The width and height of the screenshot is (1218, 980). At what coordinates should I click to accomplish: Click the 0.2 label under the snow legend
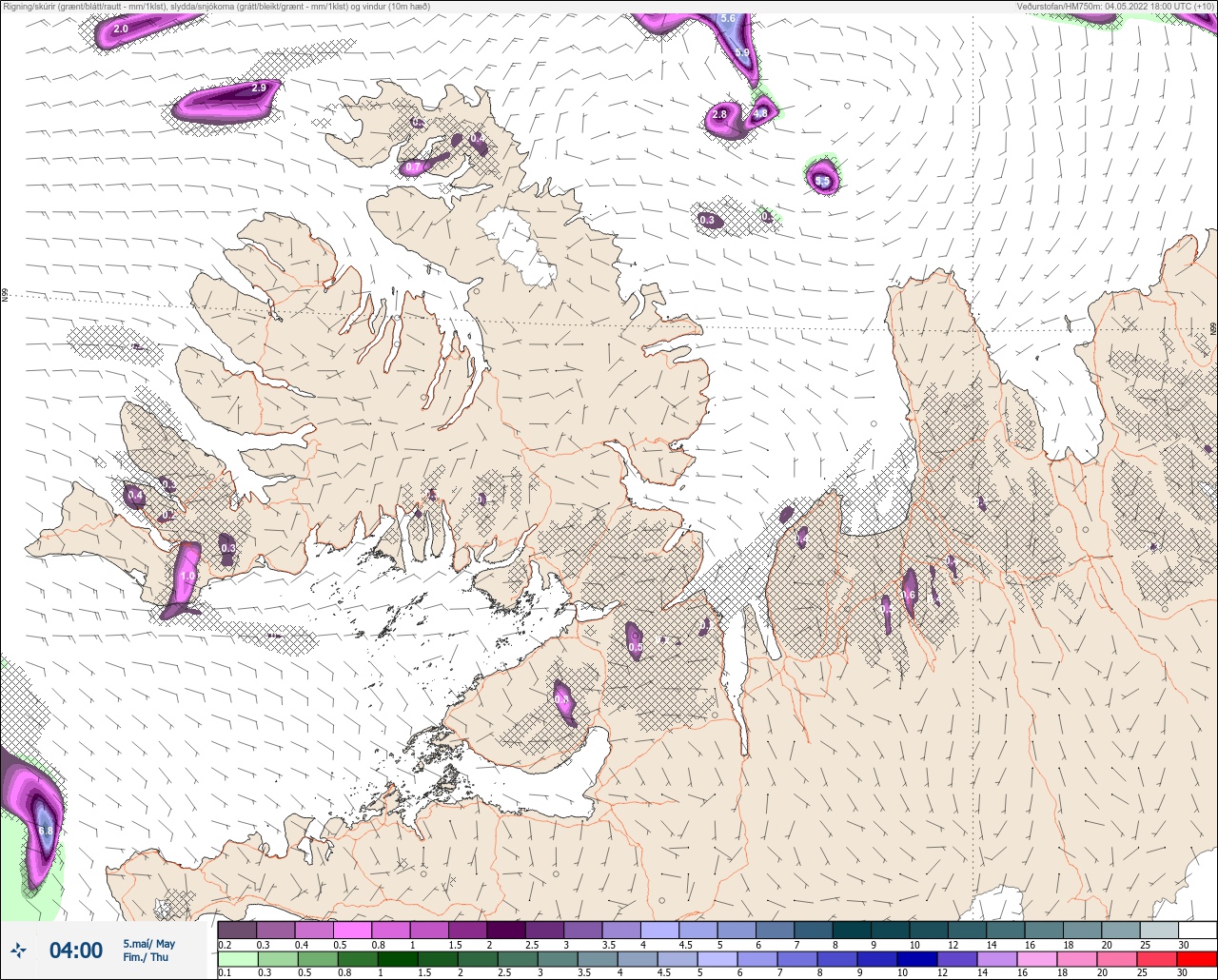point(225,944)
